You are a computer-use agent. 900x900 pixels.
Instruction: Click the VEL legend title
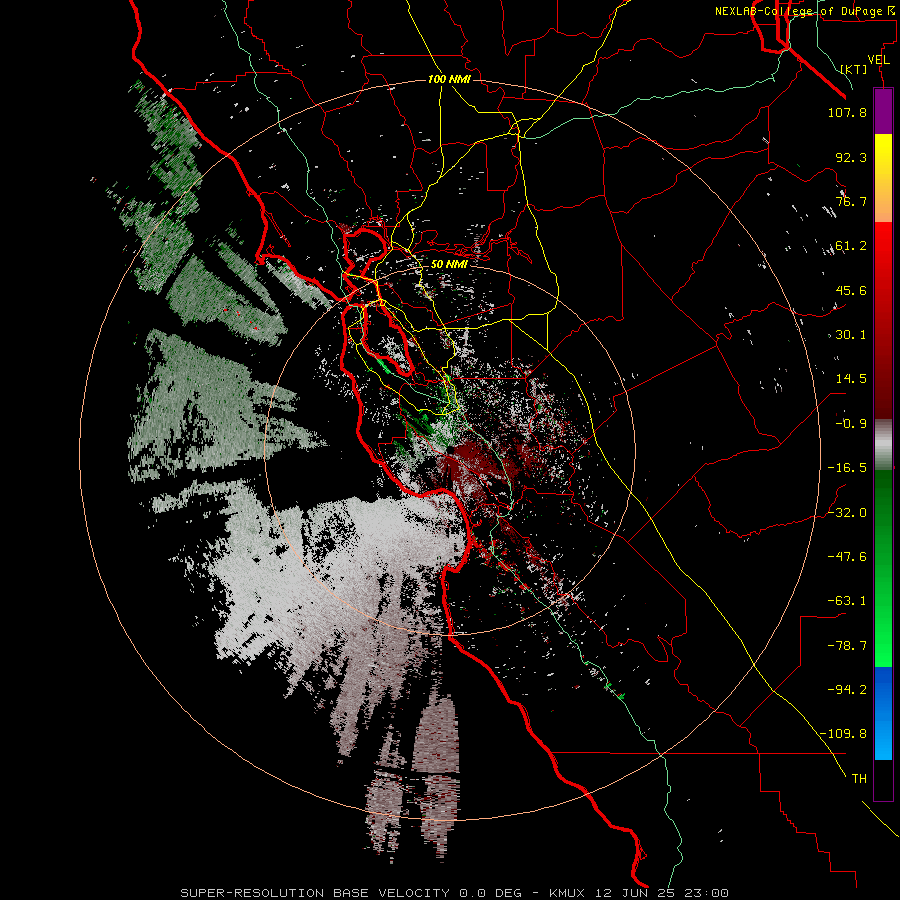pos(879,59)
